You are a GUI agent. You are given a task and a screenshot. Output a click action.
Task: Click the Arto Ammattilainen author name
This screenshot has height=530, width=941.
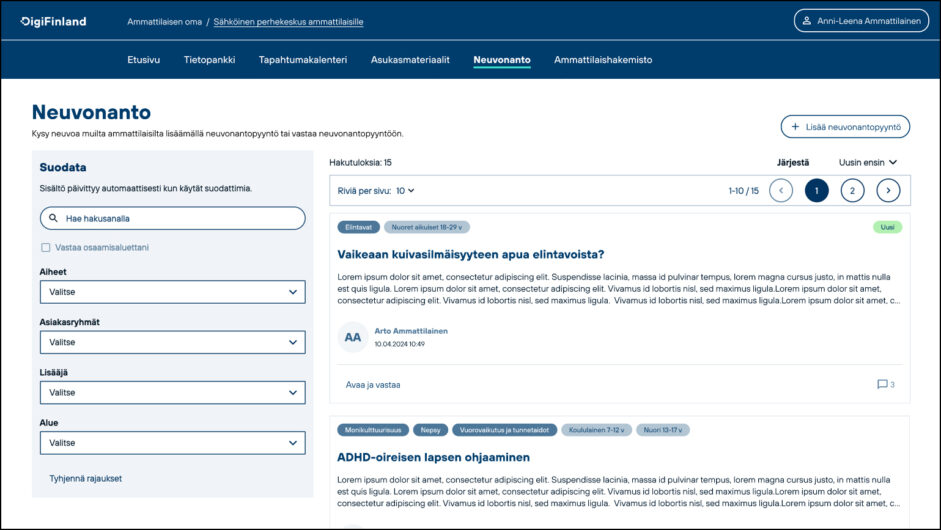pos(411,331)
